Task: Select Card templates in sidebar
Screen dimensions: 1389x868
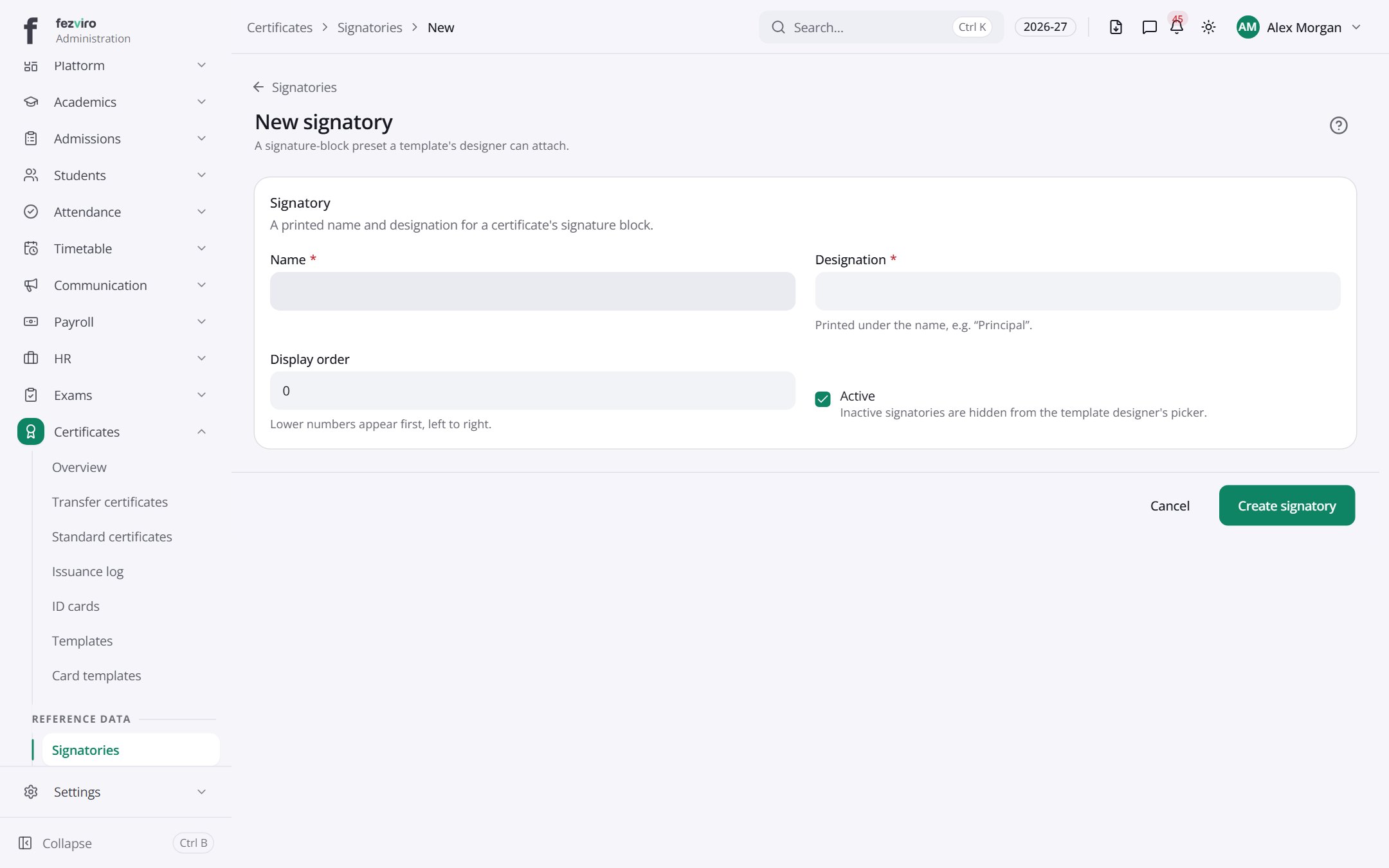Action: pos(96,676)
